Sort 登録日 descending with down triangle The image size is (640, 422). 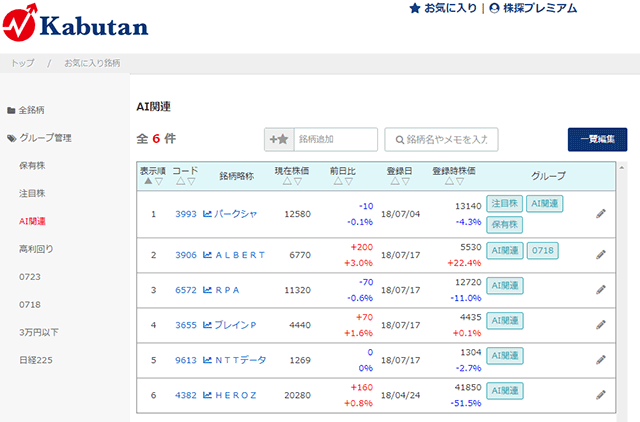tap(405, 181)
